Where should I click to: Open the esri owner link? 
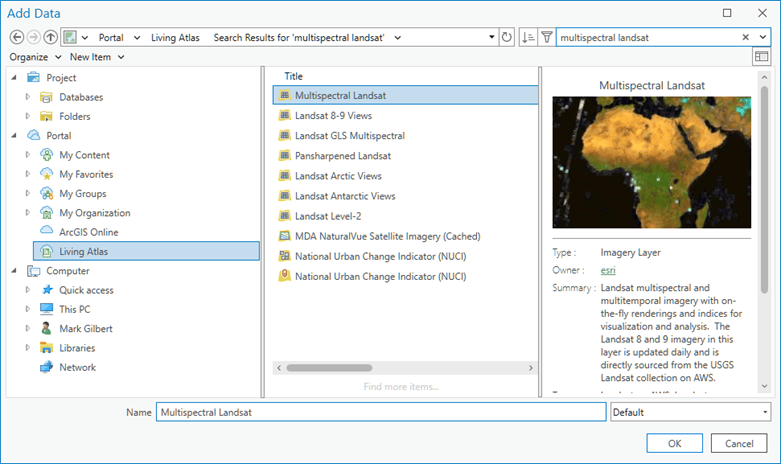tap(608, 270)
